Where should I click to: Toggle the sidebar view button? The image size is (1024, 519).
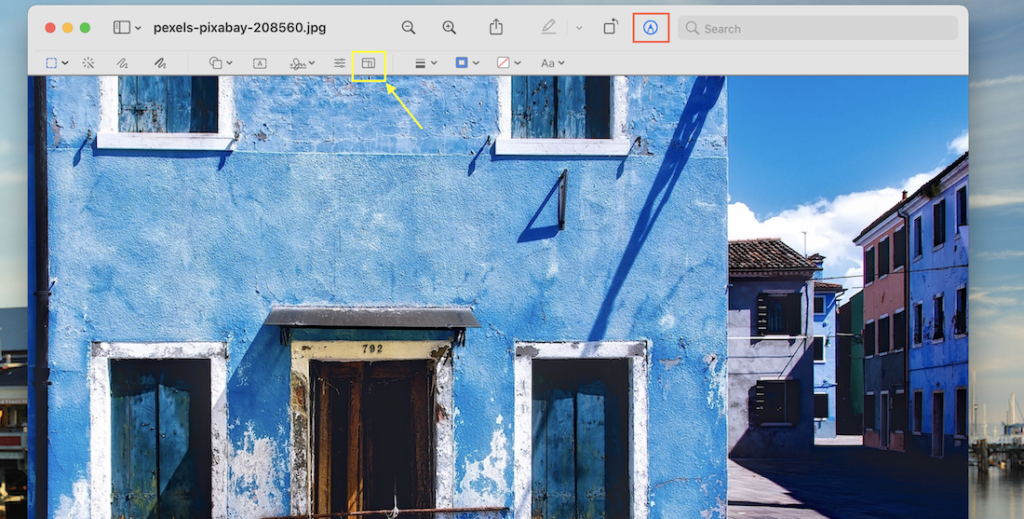click(x=122, y=28)
